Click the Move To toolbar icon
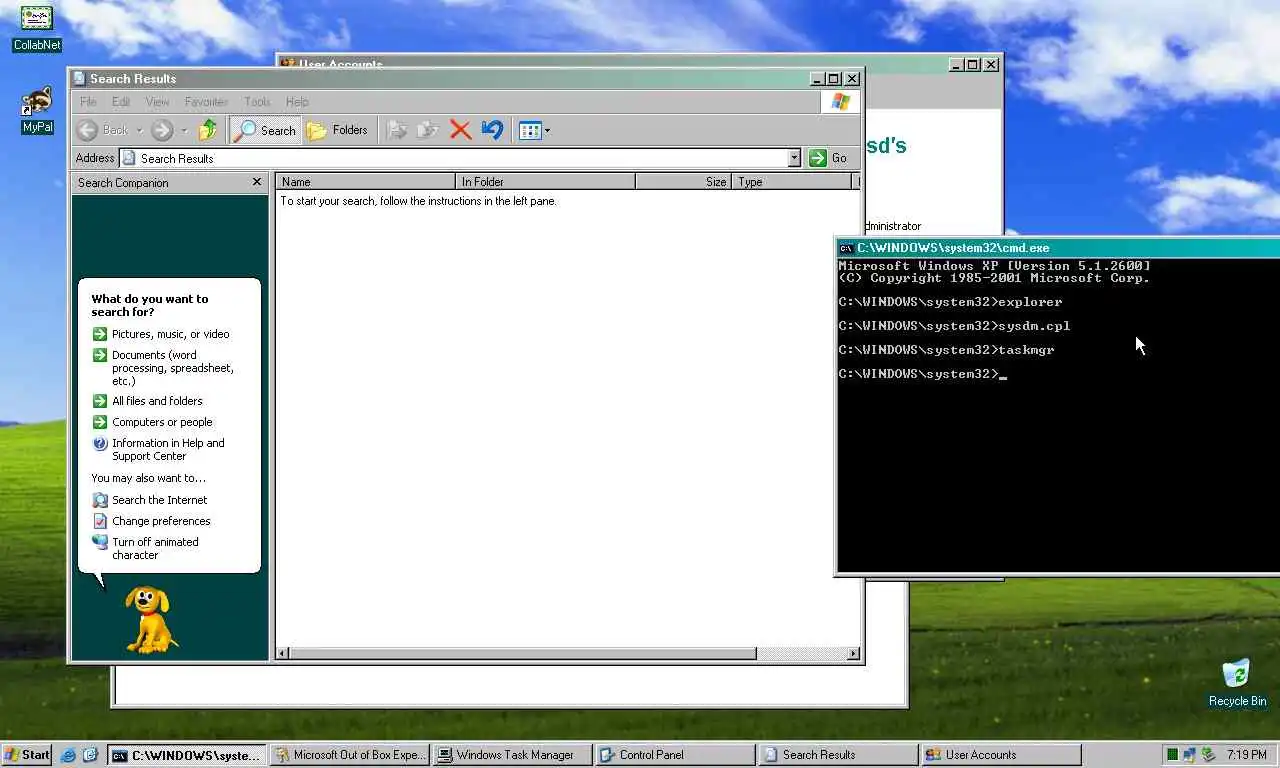 (x=397, y=130)
